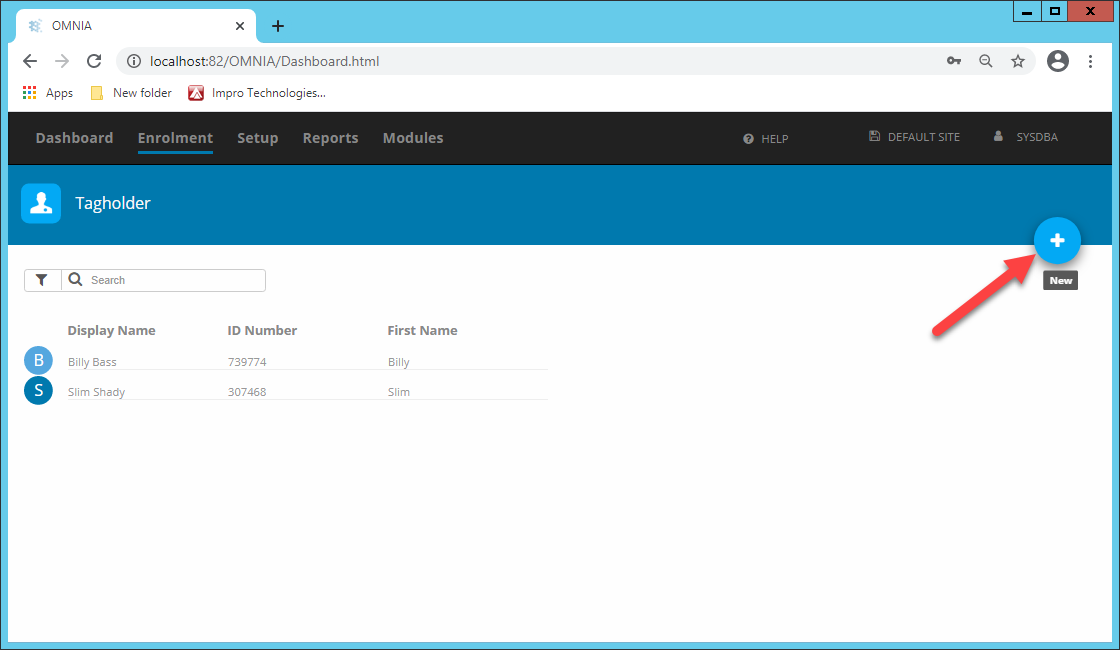Click the zoom magnifier icon in address bar
The width and height of the screenshot is (1120, 650).
coord(986,61)
